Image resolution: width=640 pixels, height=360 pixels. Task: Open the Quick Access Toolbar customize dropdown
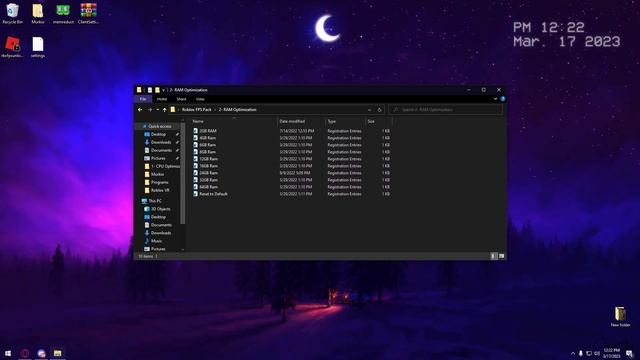(164, 90)
